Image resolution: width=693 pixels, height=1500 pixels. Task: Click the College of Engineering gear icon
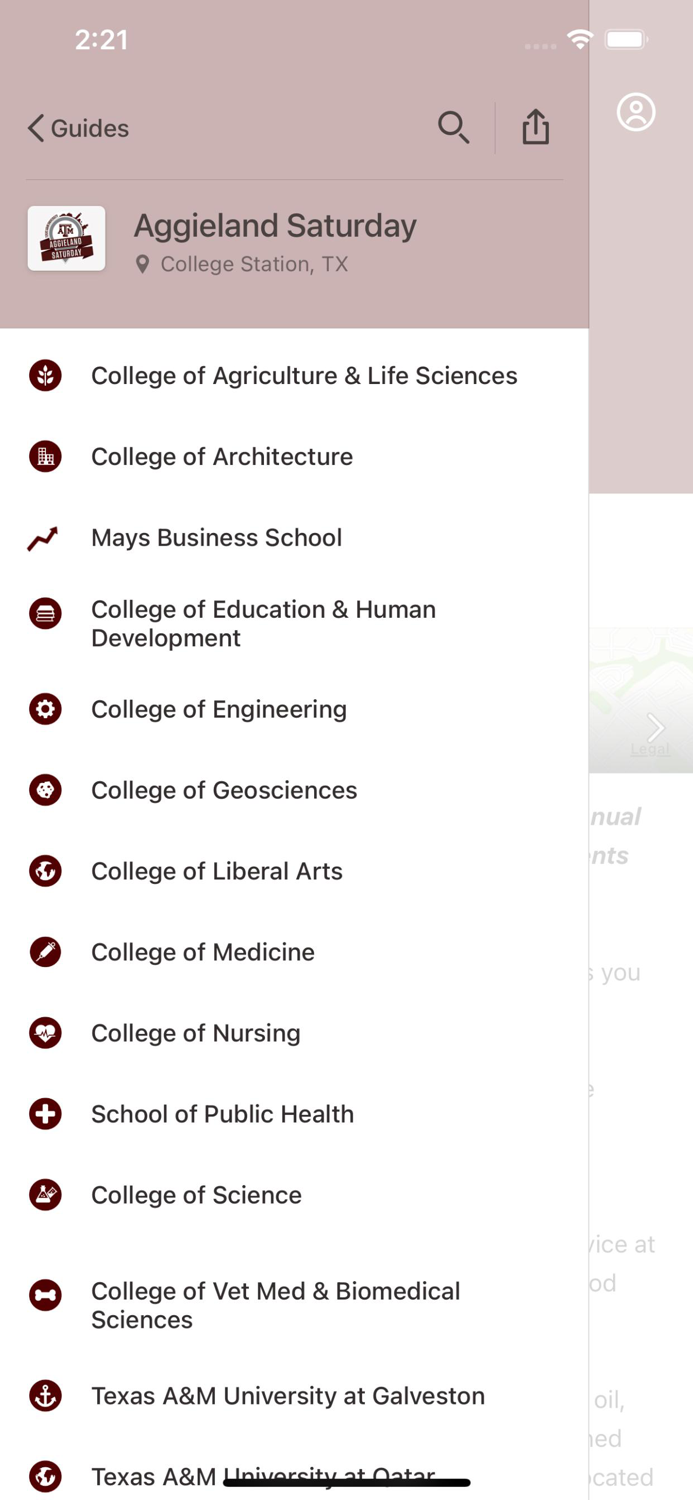(45, 709)
